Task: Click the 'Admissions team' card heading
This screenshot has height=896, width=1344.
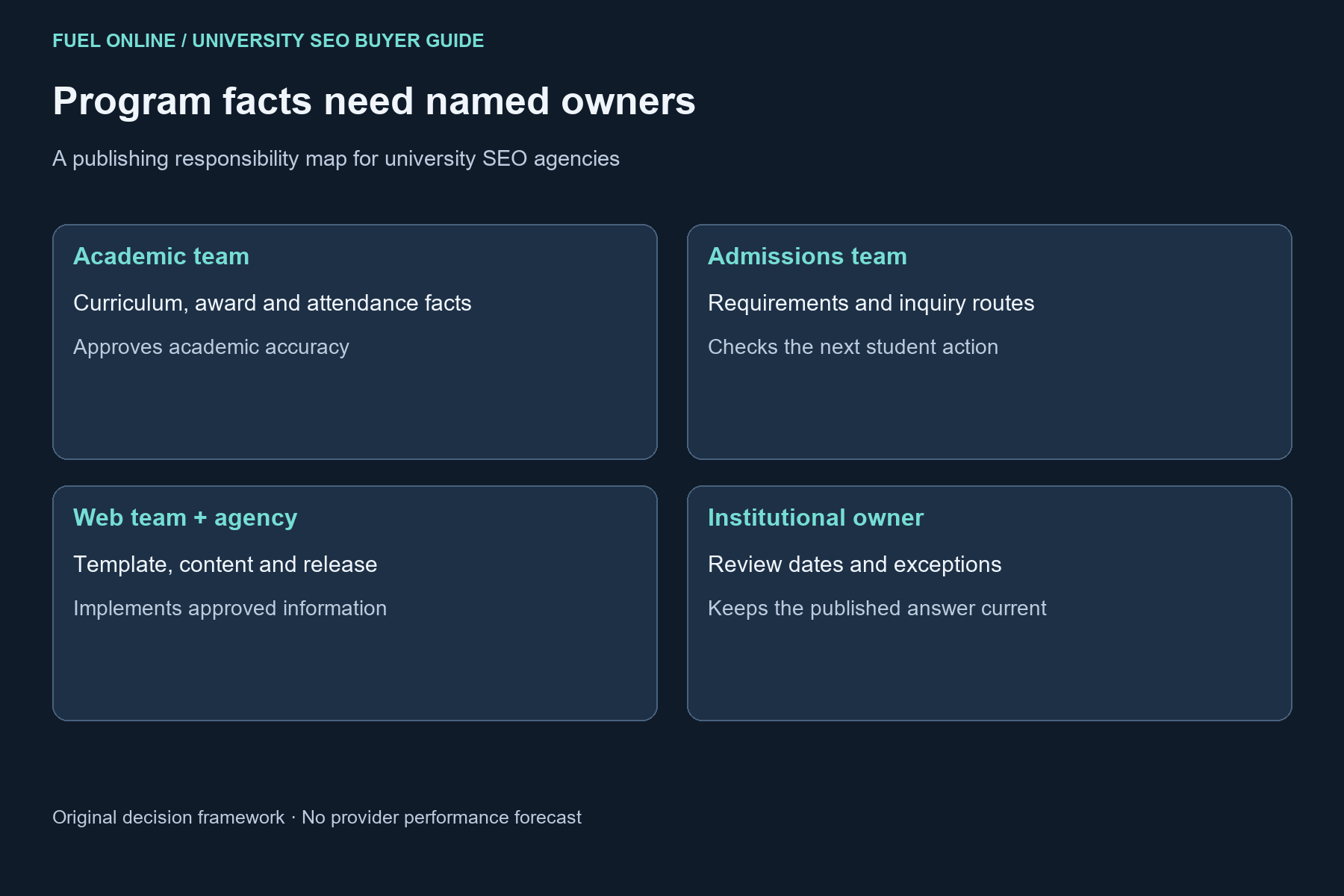Action: click(807, 256)
